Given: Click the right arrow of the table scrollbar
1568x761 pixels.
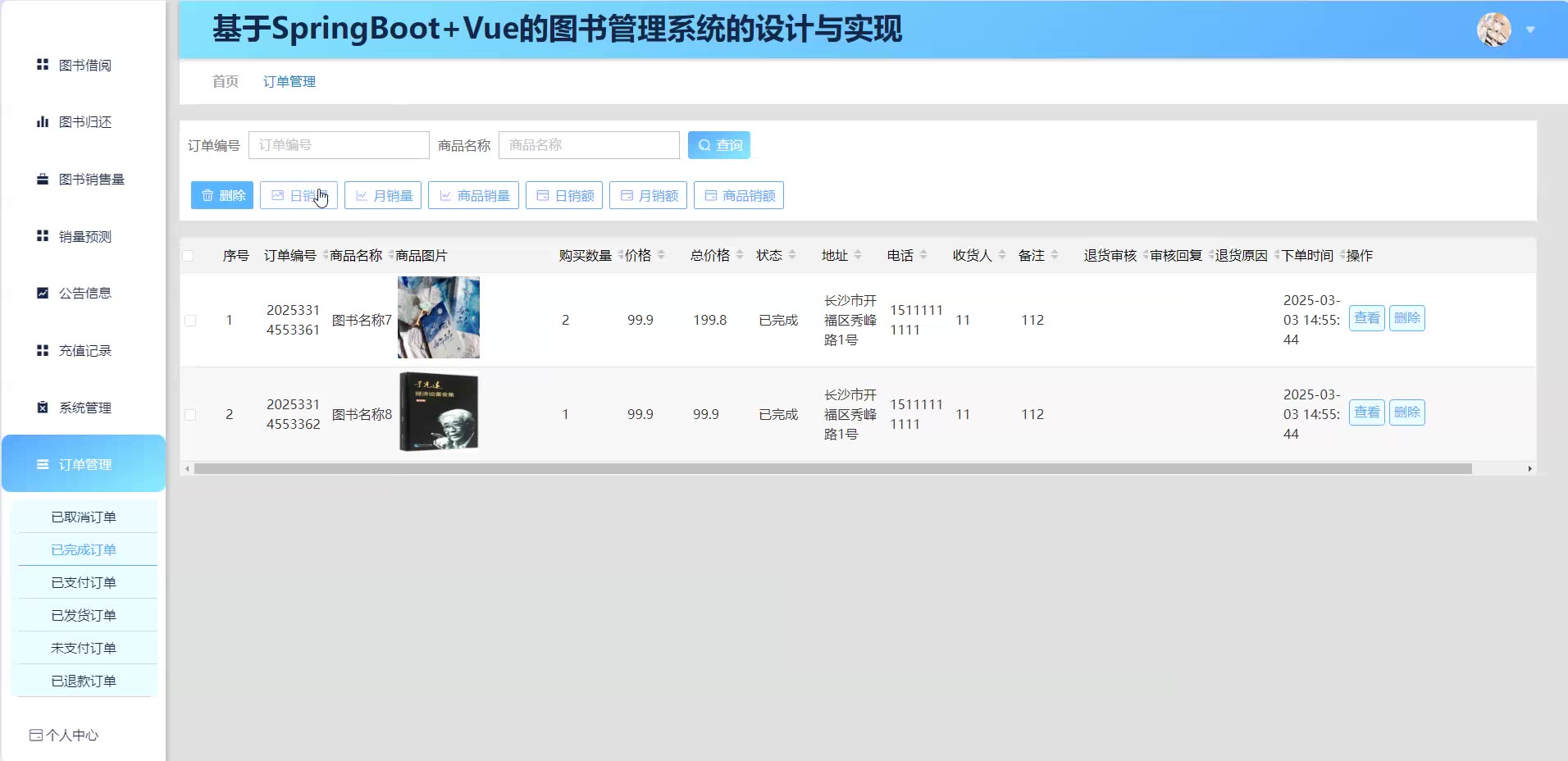Looking at the screenshot, I should pos(1530,469).
